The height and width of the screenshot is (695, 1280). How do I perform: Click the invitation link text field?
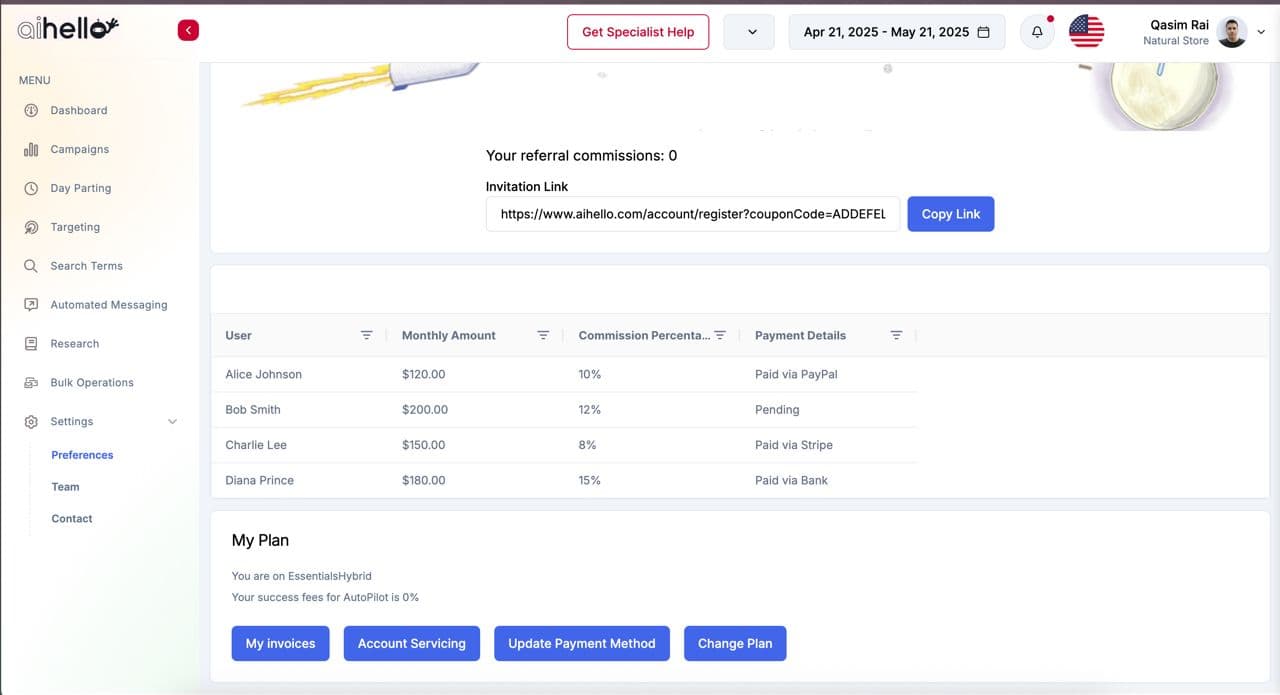pos(692,214)
